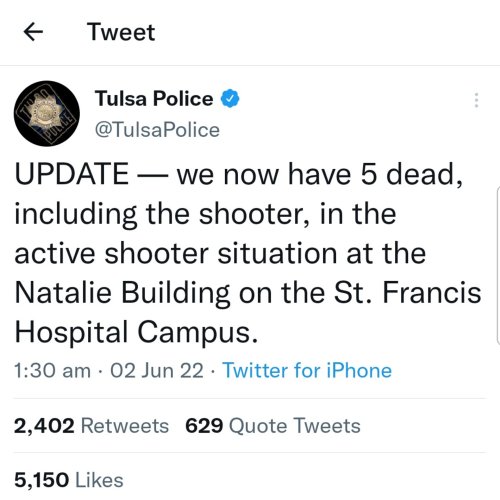Open the Twitter for iPhone link

[307, 370]
